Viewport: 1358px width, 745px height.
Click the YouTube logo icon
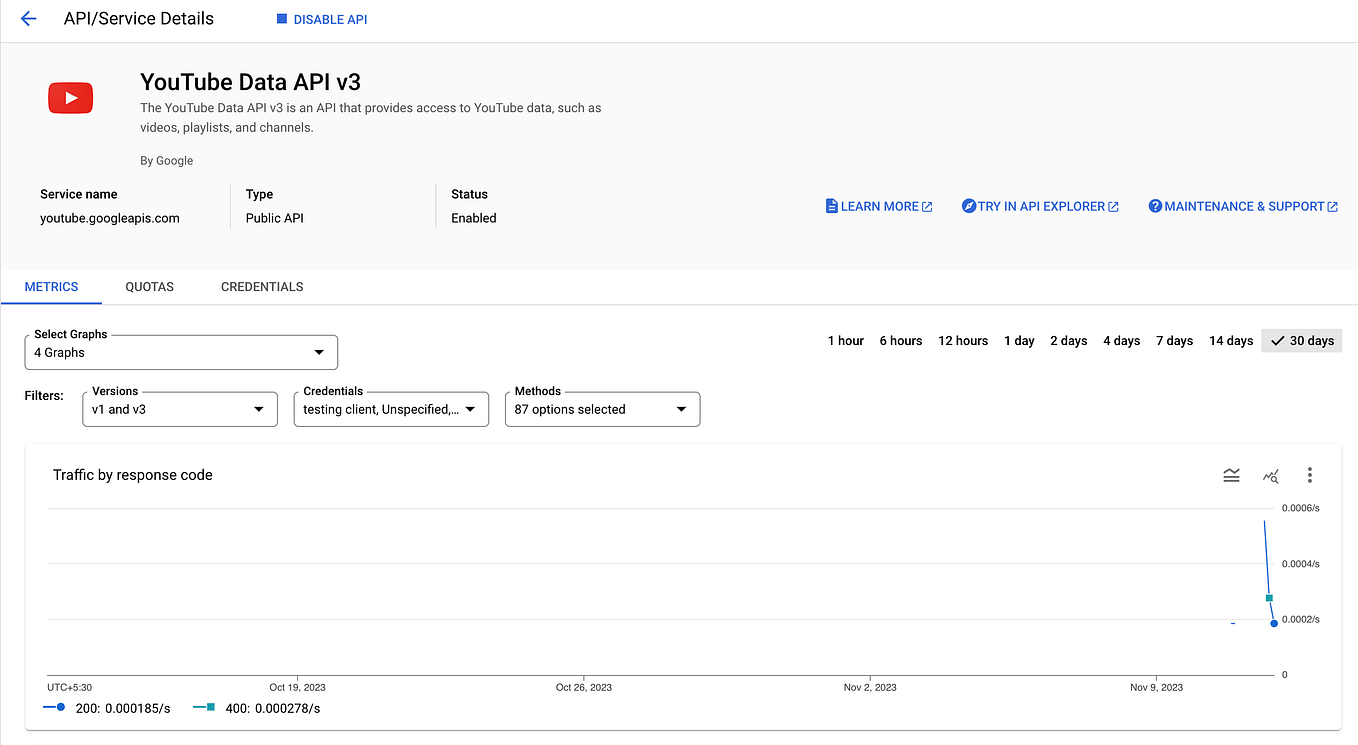[70, 97]
